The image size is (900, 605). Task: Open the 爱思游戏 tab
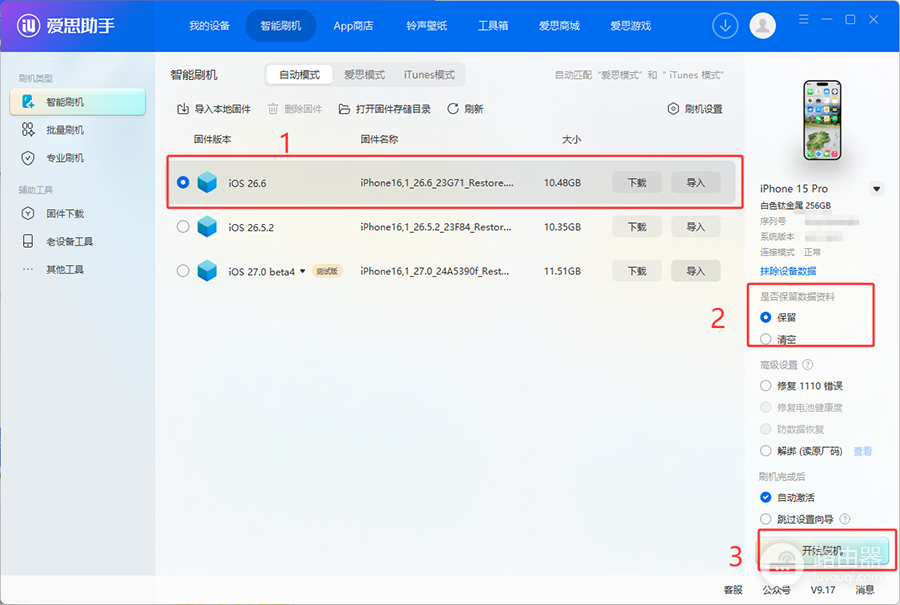[630, 26]
